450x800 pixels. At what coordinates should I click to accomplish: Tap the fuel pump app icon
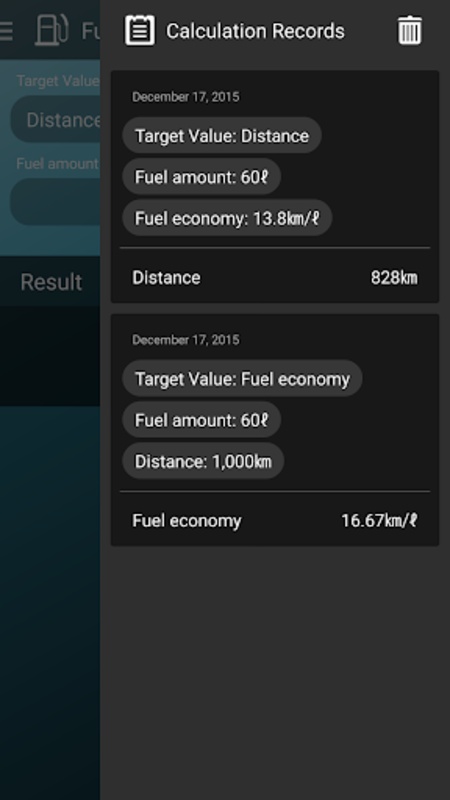tap(52, 30)
